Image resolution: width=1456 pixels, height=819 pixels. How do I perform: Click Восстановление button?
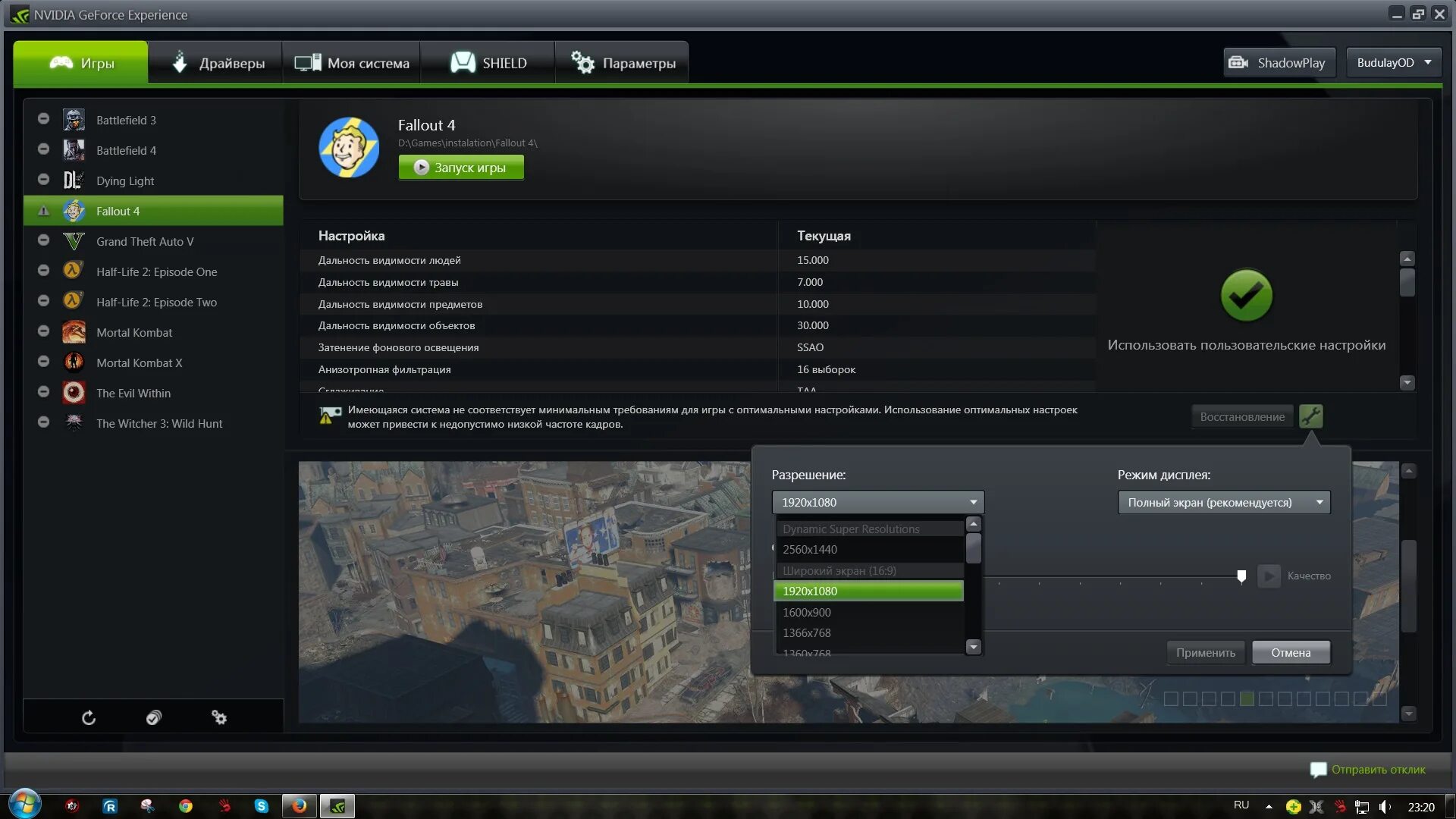(1242, 416)
